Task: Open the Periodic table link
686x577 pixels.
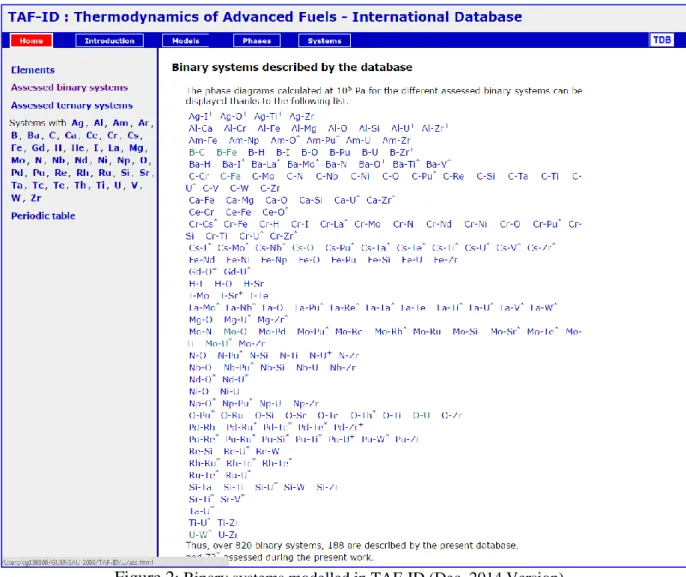Action: point(43,216)
